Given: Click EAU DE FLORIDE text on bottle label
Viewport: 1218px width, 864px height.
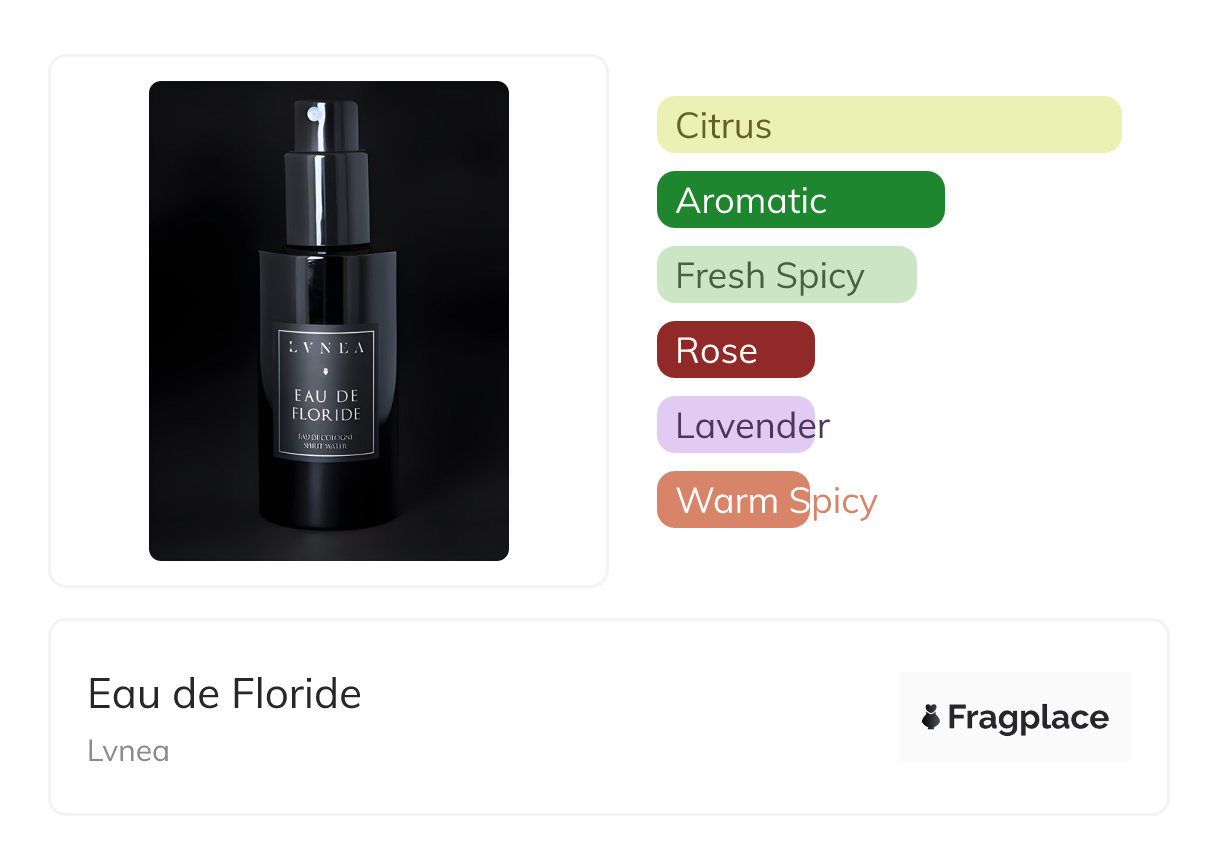Looking at the screenshot, I should click(326, 405).
